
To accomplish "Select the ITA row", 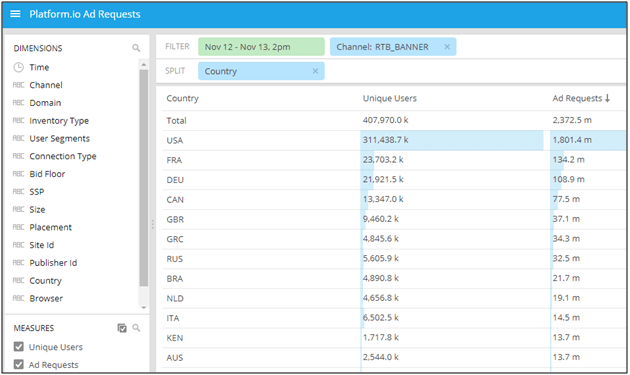I will [x=394, y=318].
